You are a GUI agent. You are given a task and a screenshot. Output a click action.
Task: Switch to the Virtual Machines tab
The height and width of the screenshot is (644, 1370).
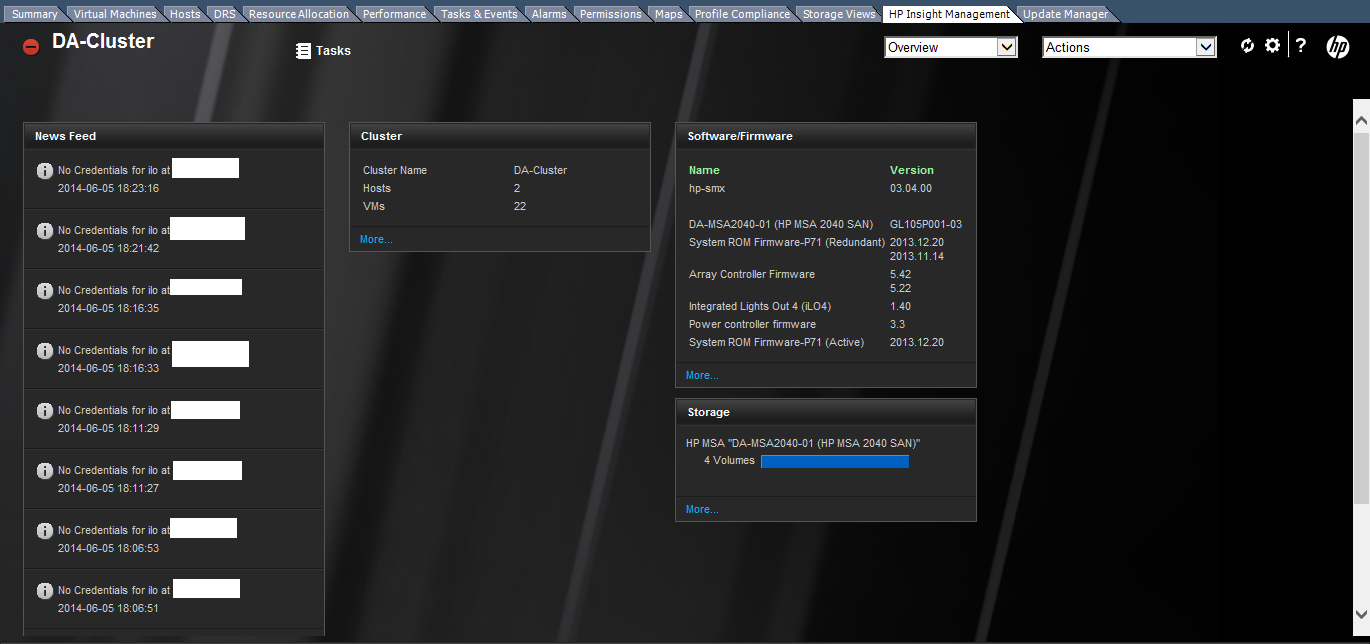[115, 14]
